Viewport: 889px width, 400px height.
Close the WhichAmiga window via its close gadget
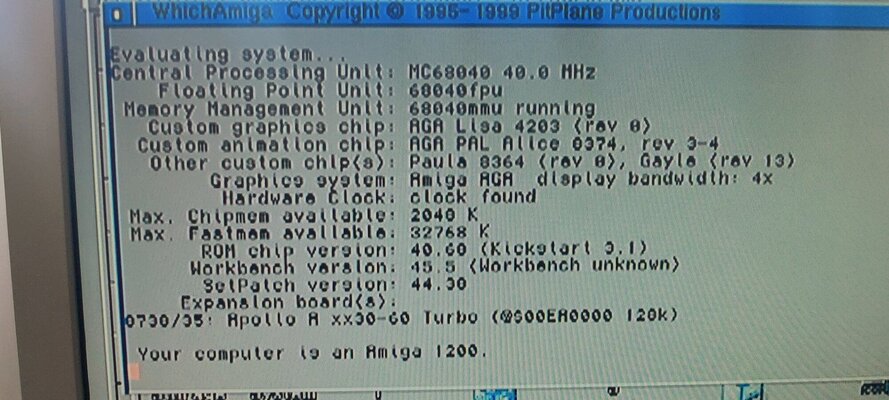click(x=117, y=14)
